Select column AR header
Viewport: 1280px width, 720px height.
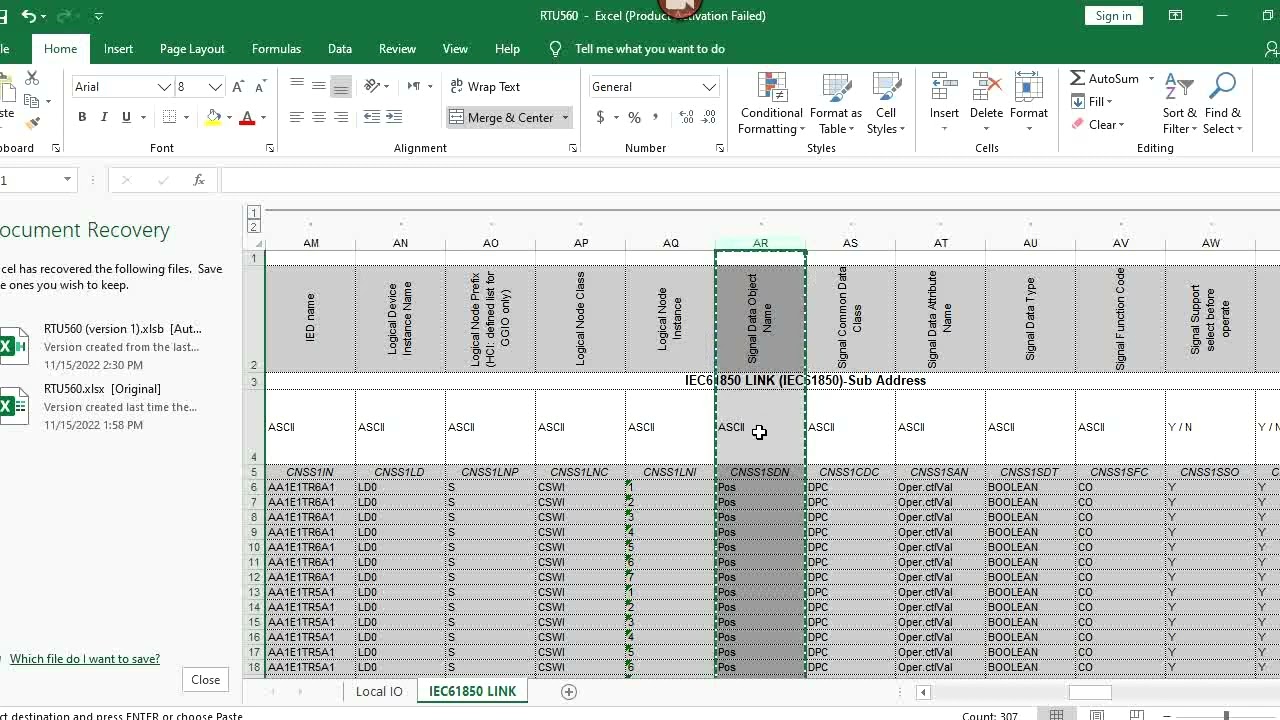coord(760,243)
